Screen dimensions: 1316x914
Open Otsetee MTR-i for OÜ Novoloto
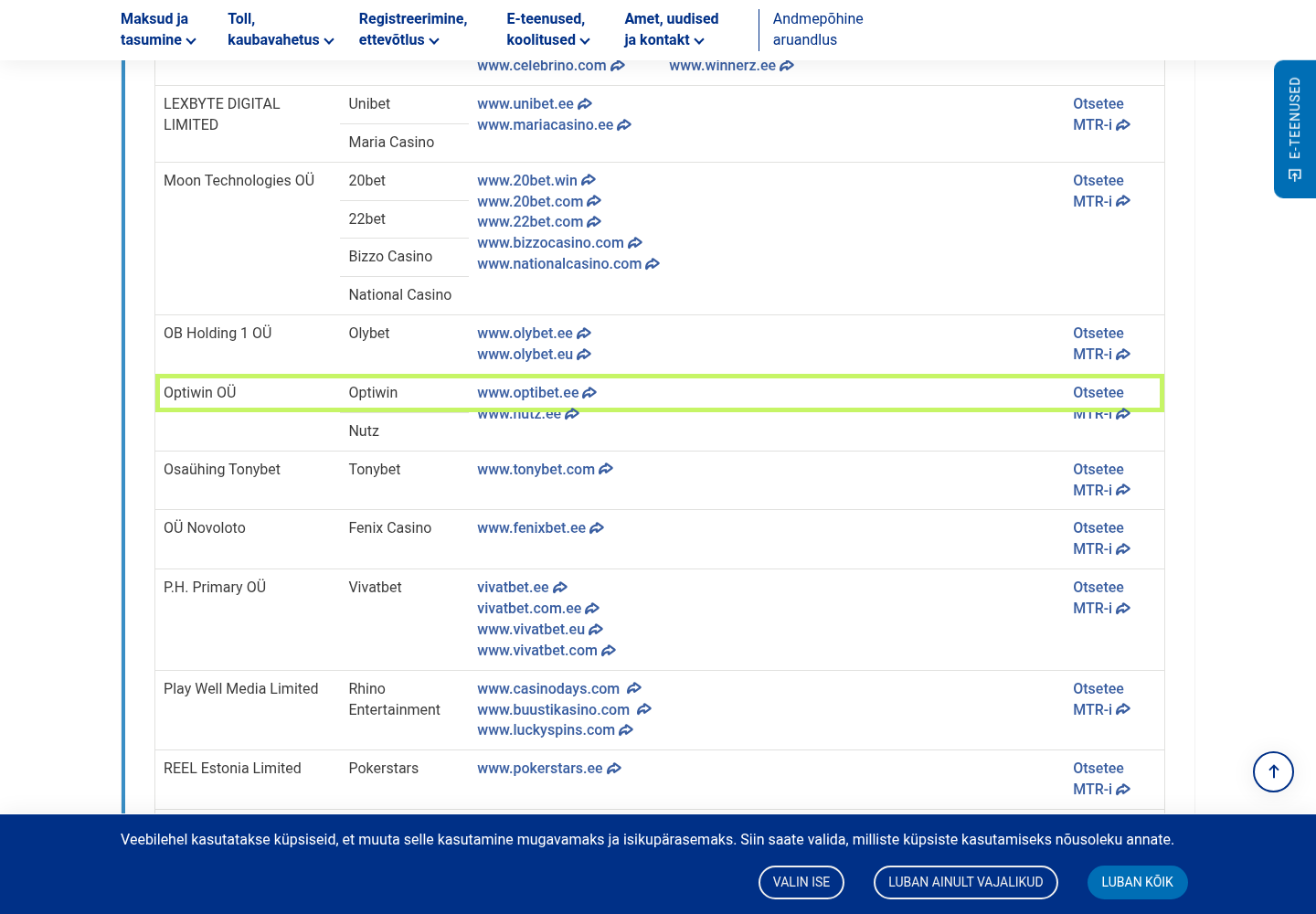[x=1101, y=538]
